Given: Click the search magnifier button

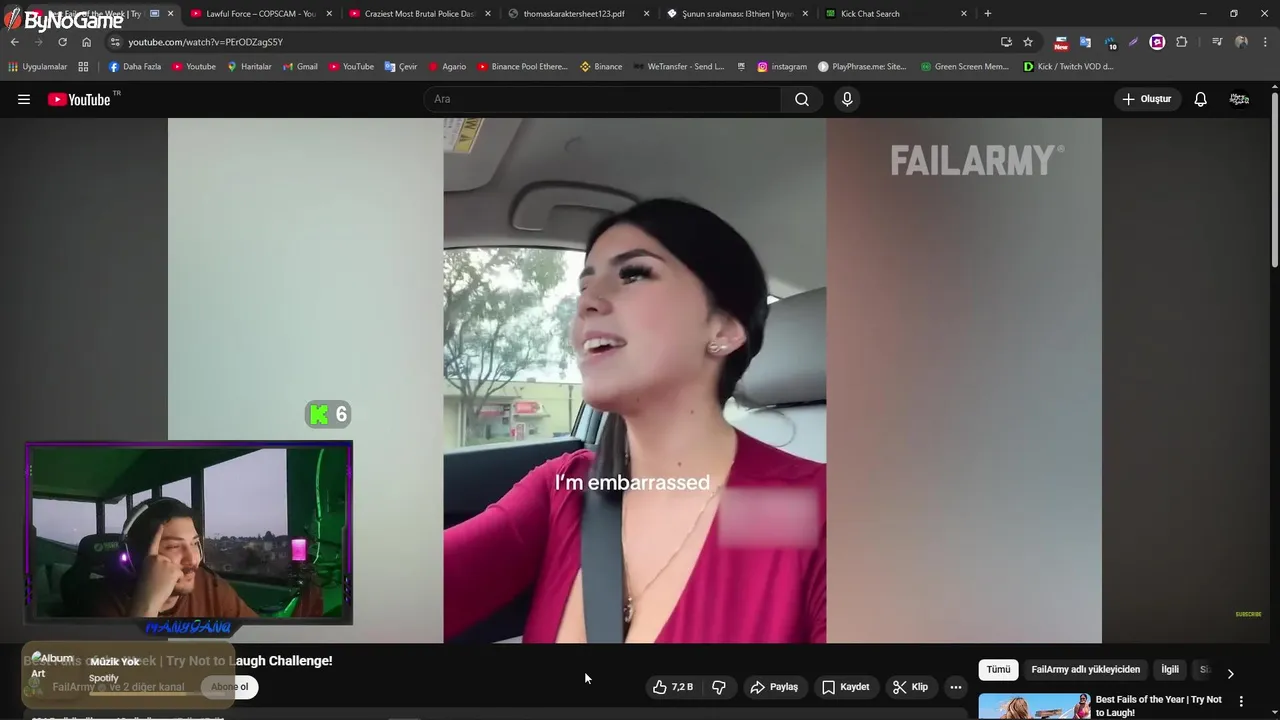Looking at the screenshot, I should pos(802,99).
